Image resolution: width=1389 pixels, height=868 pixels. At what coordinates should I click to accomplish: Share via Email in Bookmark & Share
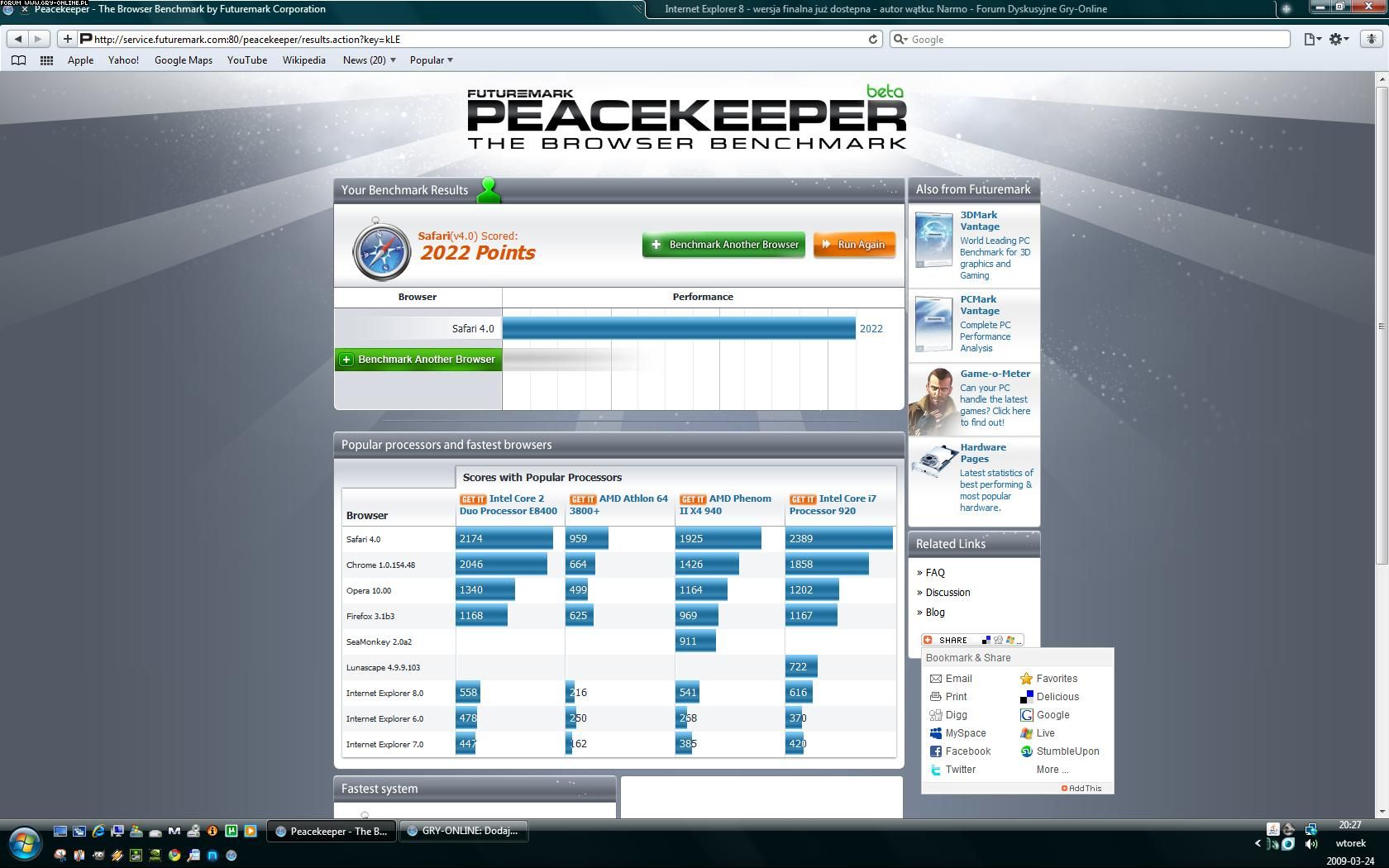tap(951, 679)
